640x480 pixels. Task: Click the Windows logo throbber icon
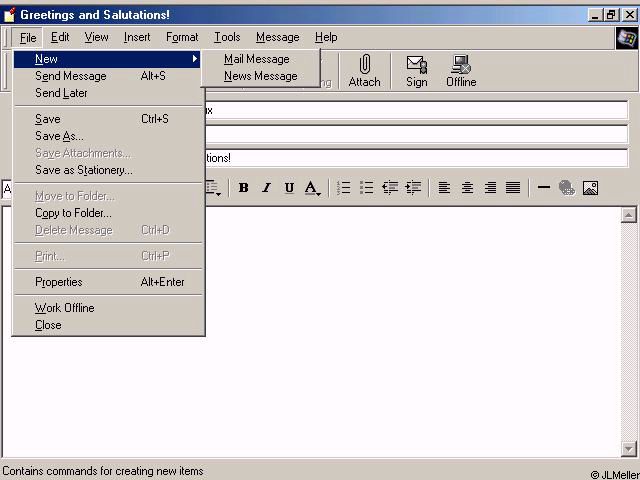click(627, 38)
